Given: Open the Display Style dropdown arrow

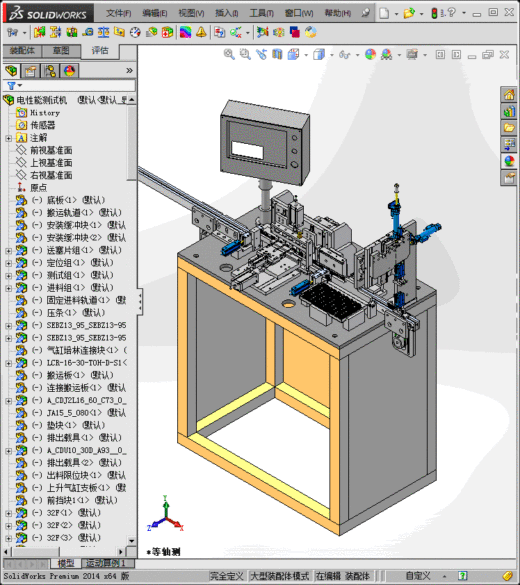Looking at the screenshot, I should 332,55.
